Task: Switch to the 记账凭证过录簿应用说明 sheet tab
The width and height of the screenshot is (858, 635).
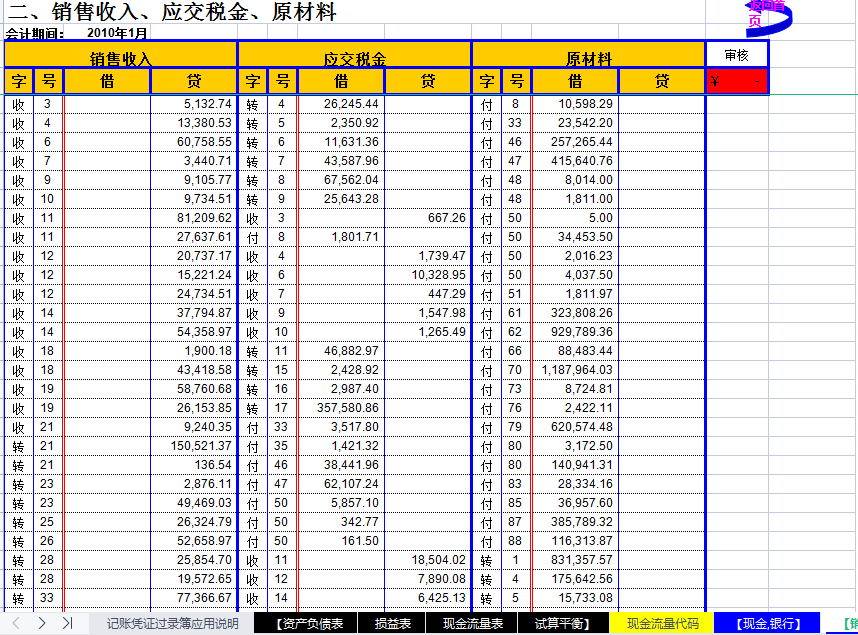Action: coord(172,622)
